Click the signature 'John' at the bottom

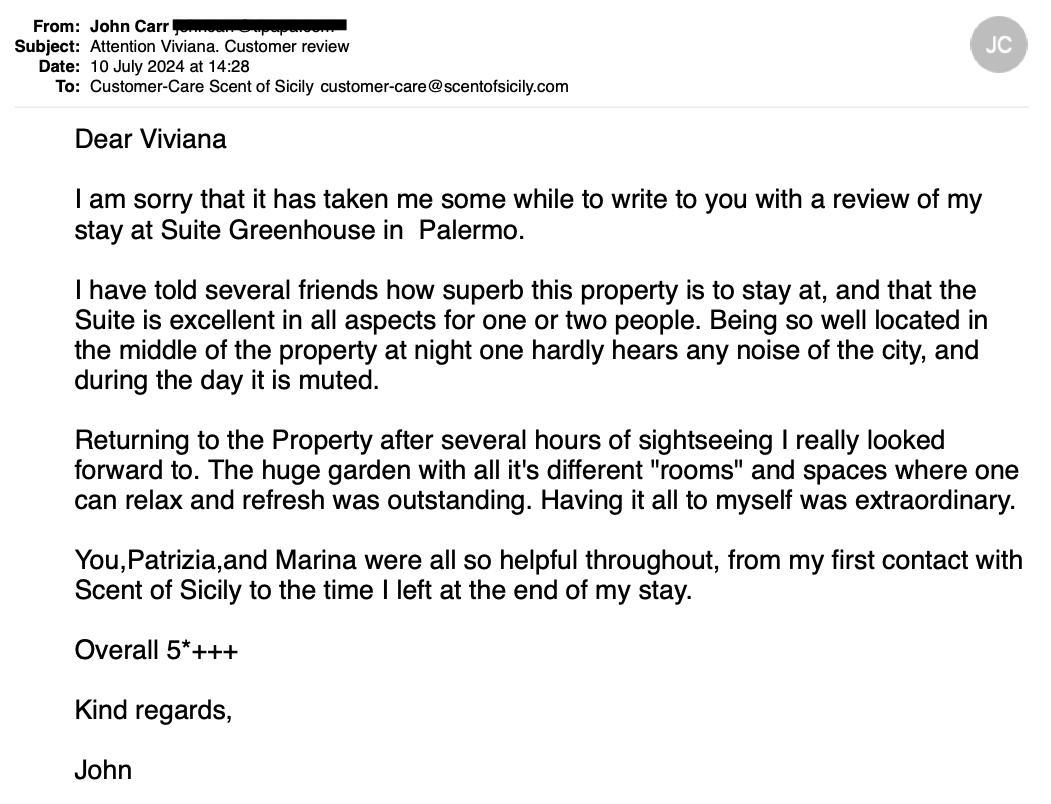click(103, 770)
